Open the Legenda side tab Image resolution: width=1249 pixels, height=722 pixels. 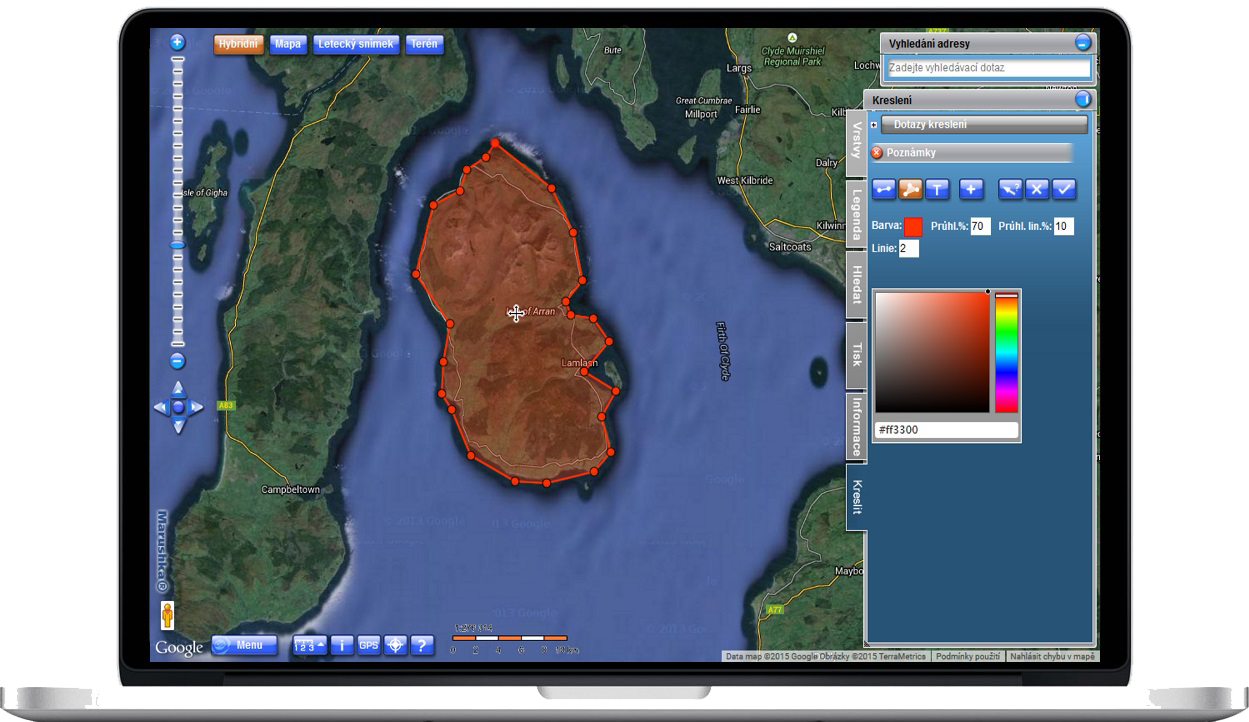pos(856,212)
